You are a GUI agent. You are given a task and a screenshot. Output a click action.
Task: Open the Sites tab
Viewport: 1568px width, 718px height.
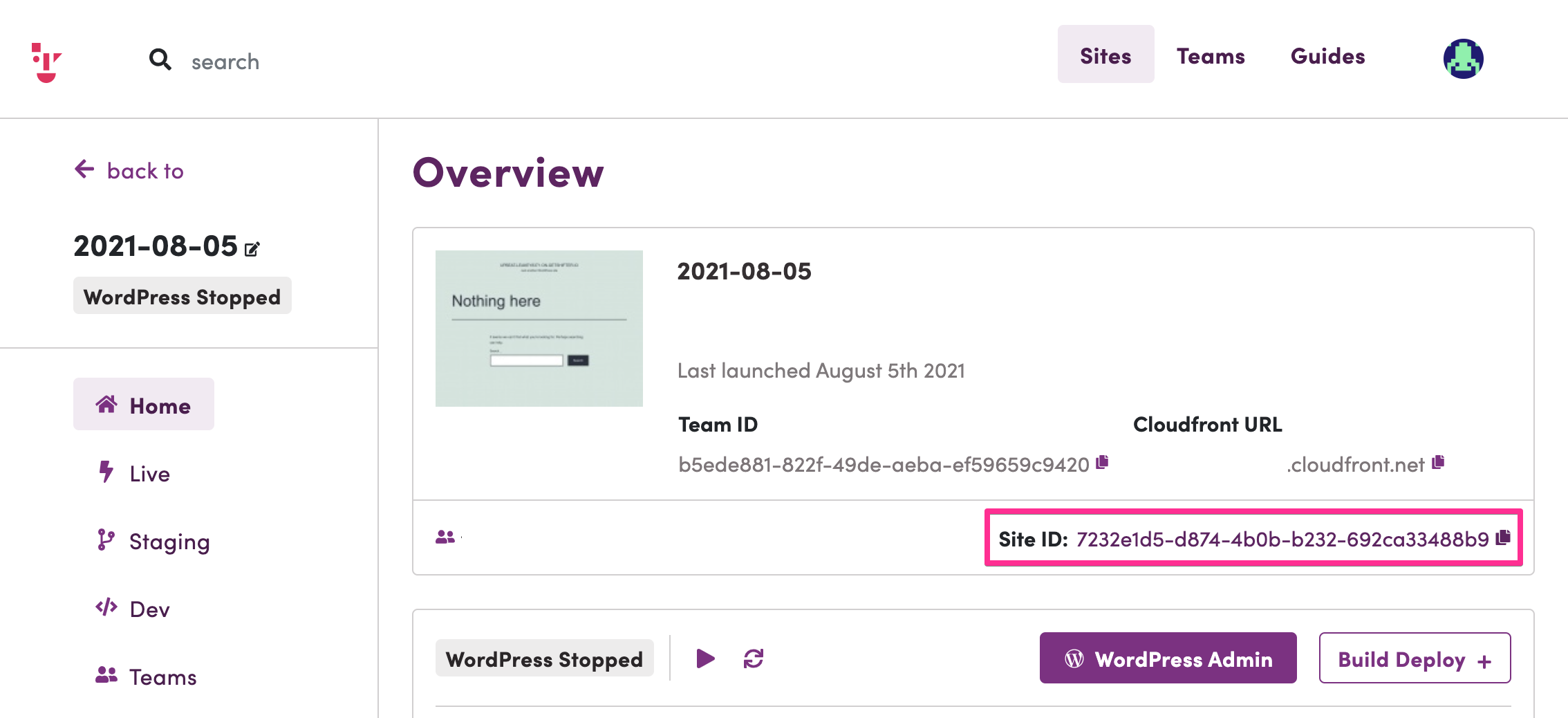(1105, 55)
